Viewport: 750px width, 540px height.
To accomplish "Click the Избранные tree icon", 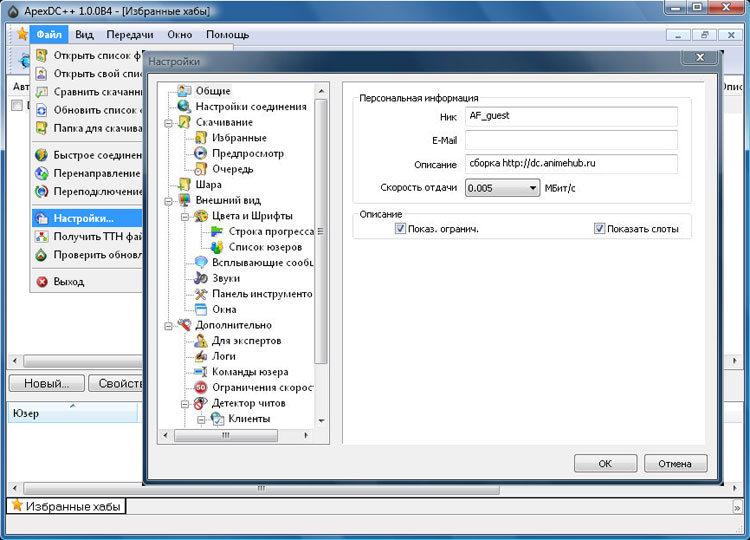I will [200, 138].
